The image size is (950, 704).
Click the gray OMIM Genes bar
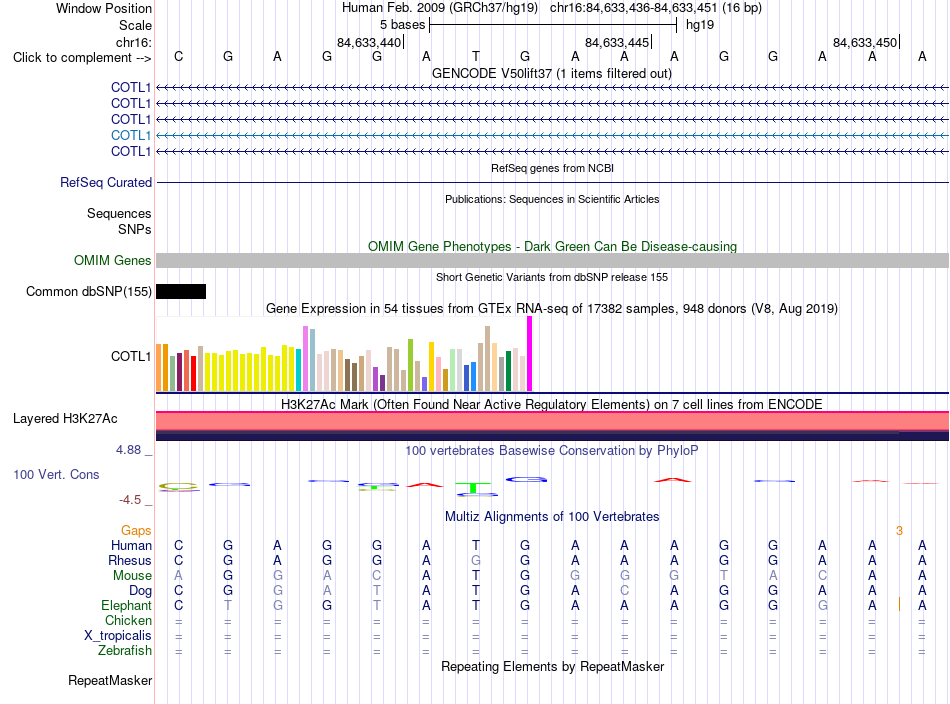pos(552,261)
